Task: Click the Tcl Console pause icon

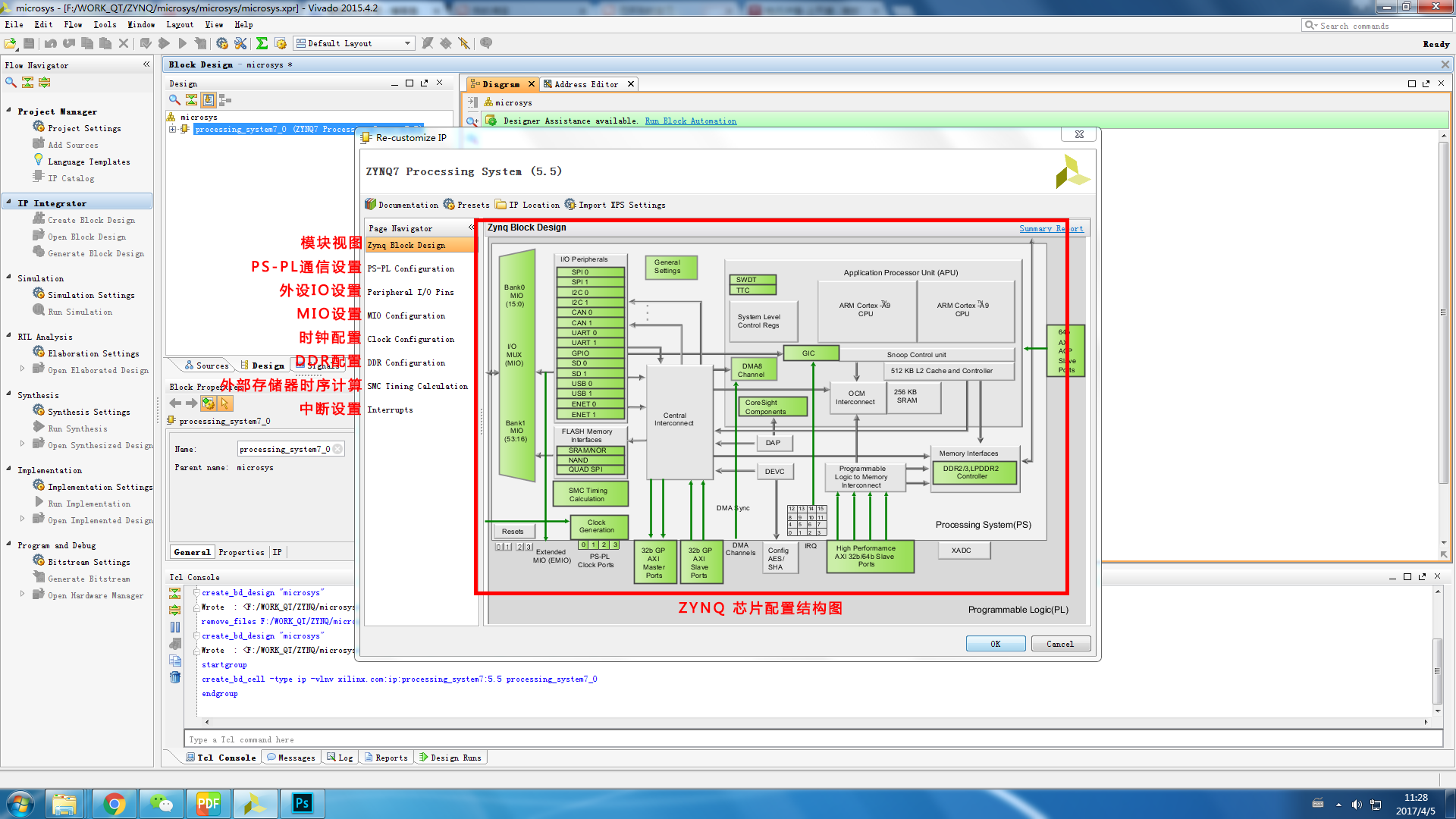Action: coord(175,627)
